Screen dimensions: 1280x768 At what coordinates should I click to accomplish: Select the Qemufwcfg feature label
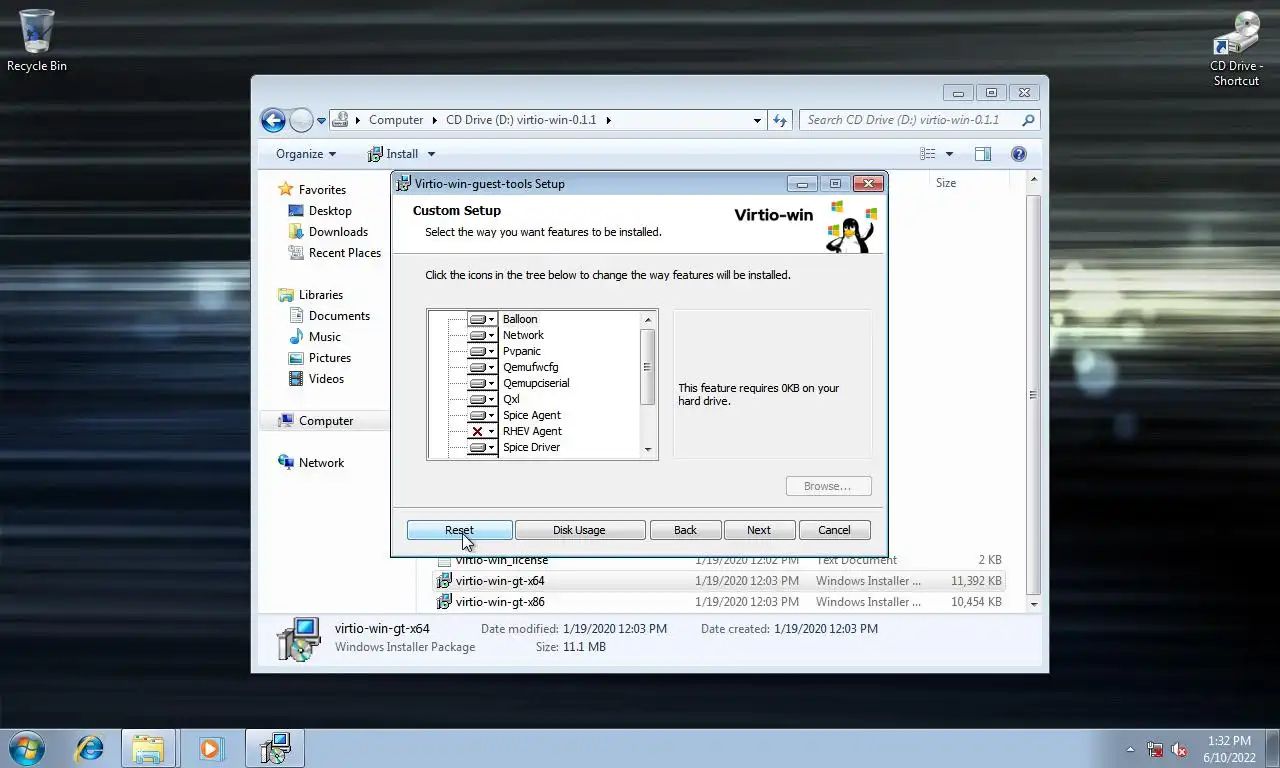click(530, 367)
